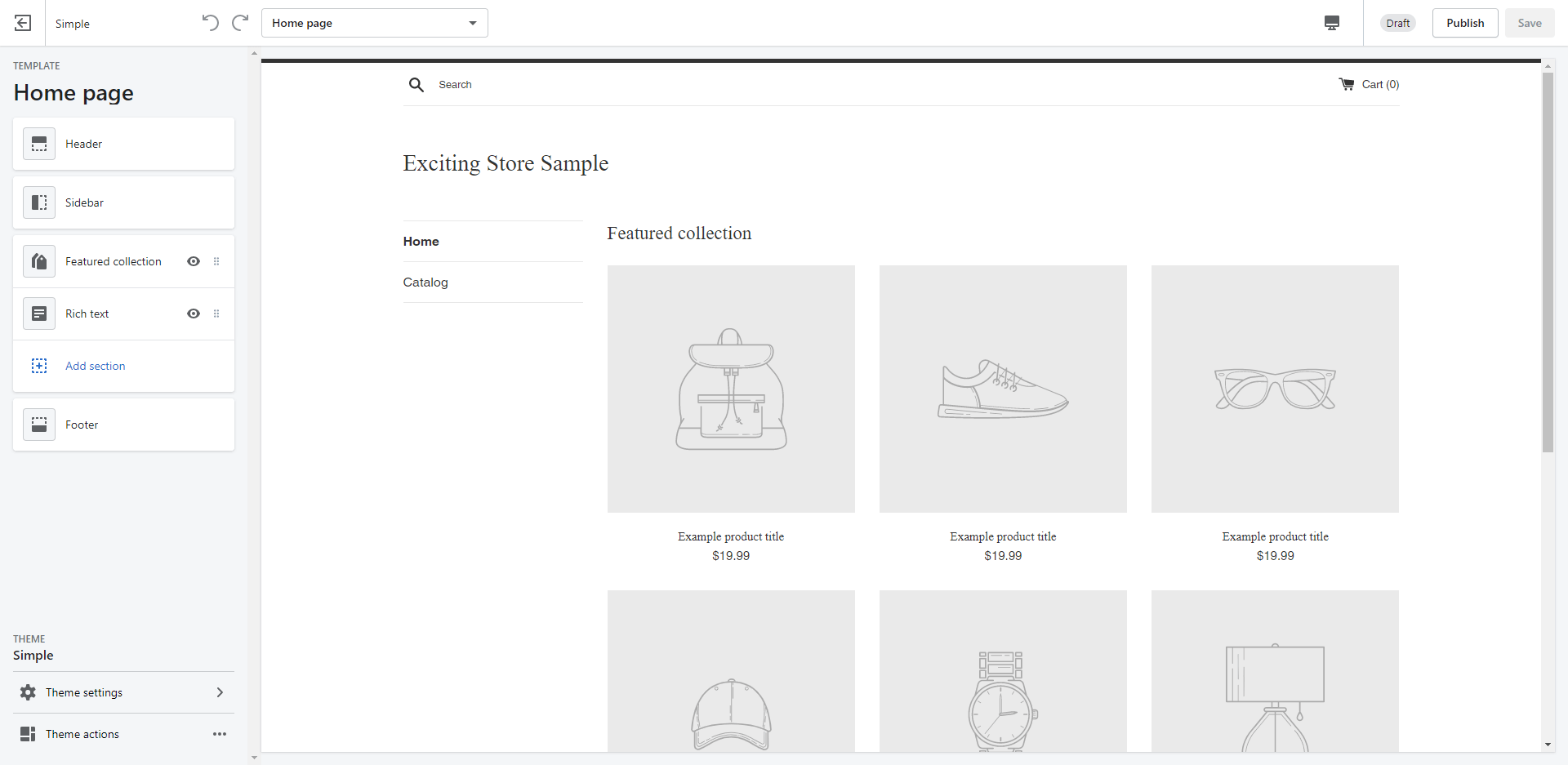Open the Theme actions ellipsis menu
The image size is (1568, 765).
pos(219,733)
